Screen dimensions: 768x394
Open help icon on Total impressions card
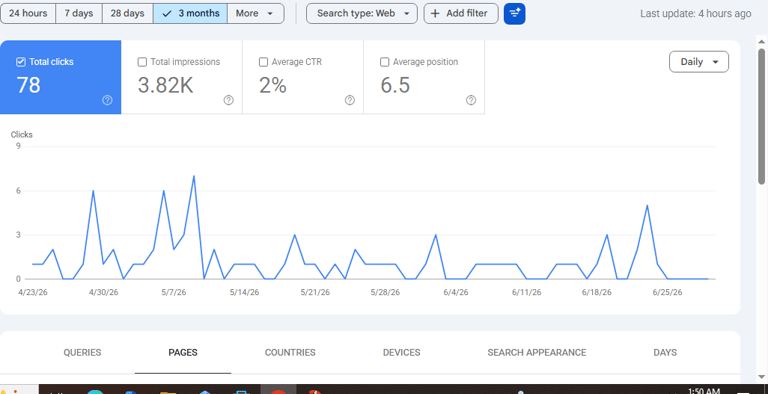228,100
